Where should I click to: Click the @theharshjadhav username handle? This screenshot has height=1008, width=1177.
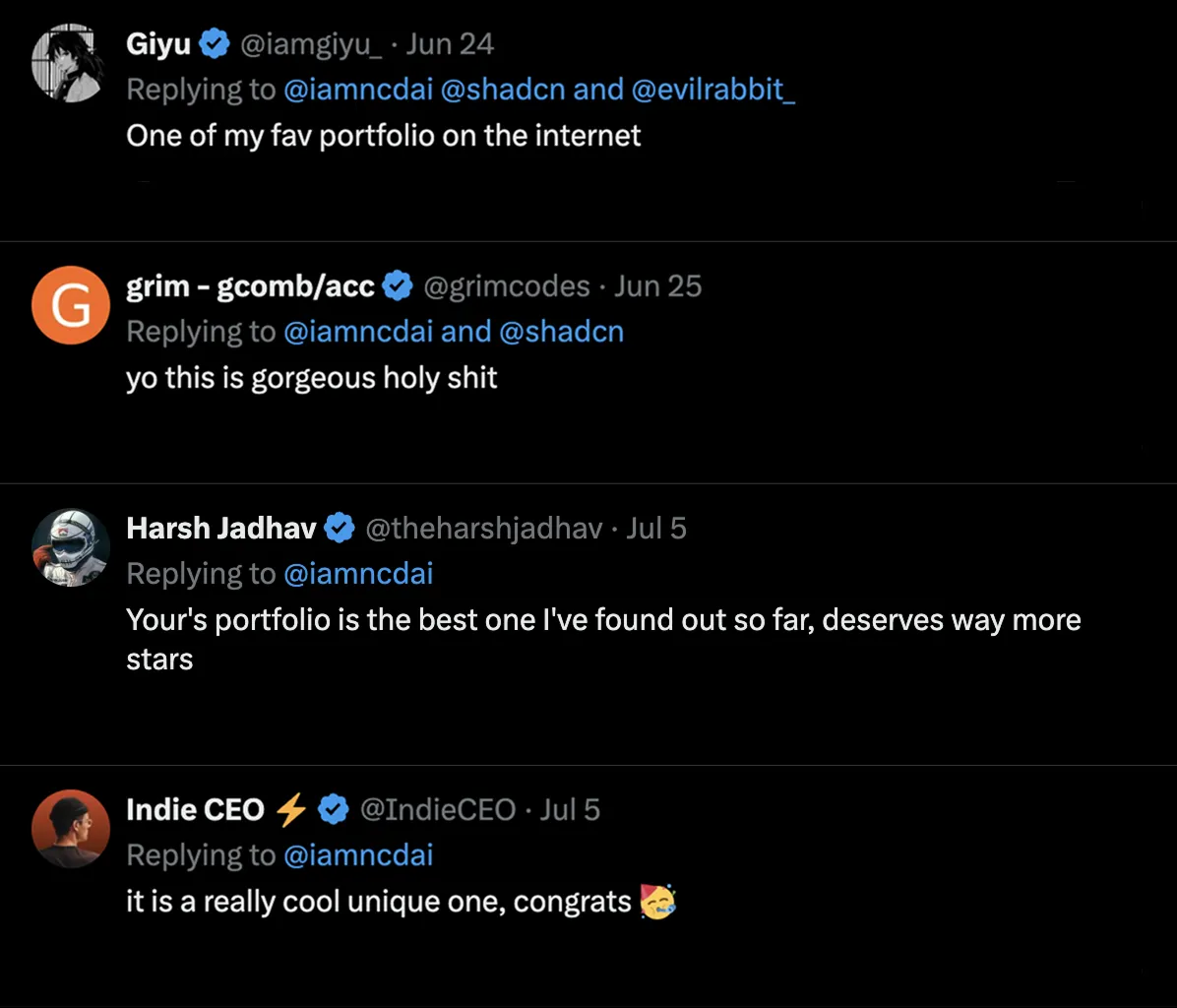pyautogui.click(x=483, y=529)
